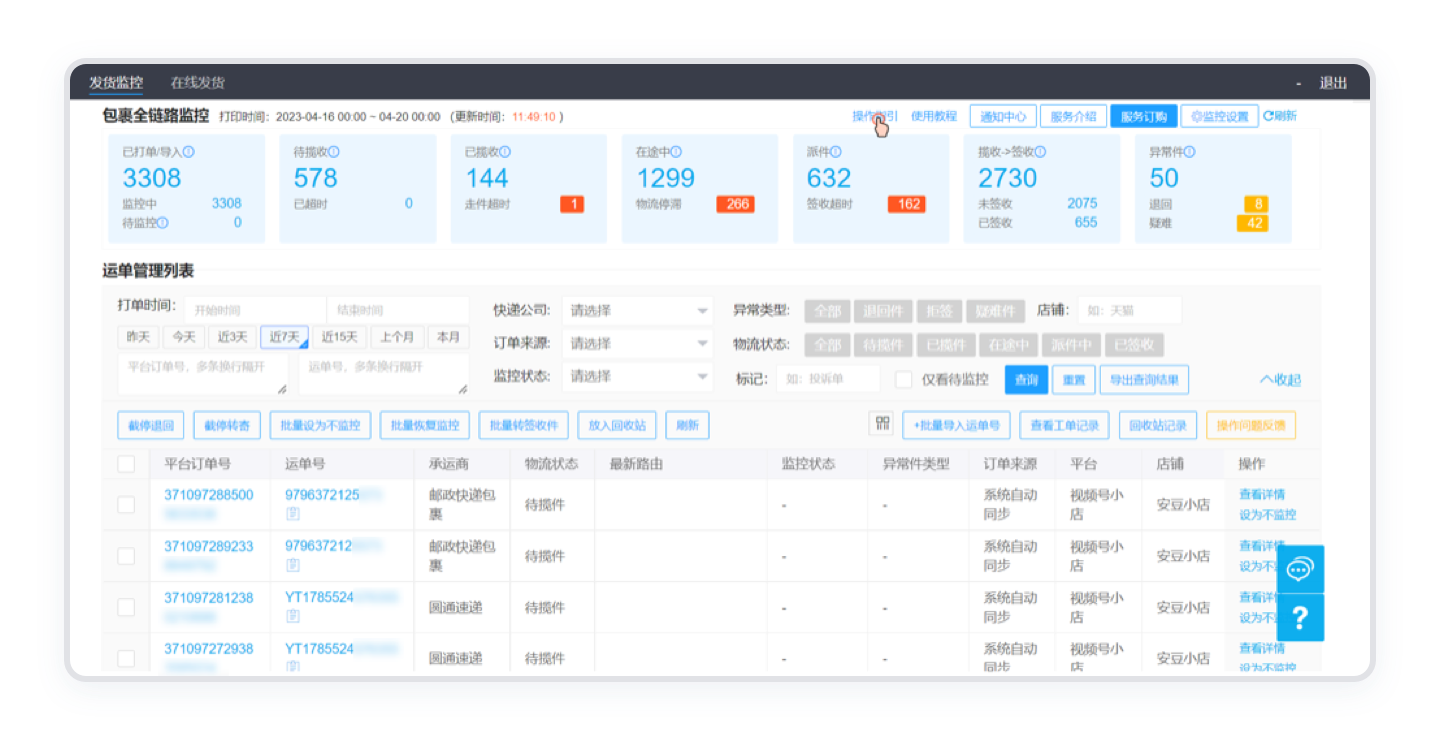1440x740 pixels.
Task: Expand the 订单来源 dropdown
Action: click(637, 344)
